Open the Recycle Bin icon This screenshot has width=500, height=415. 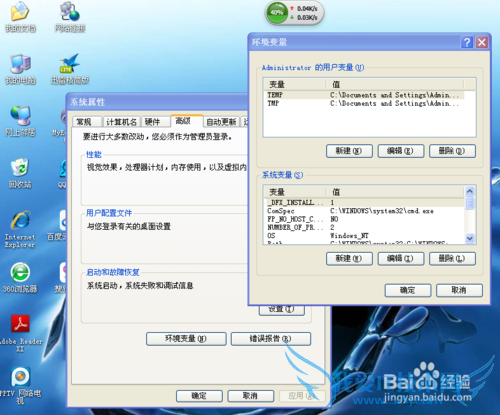point(20,173)
